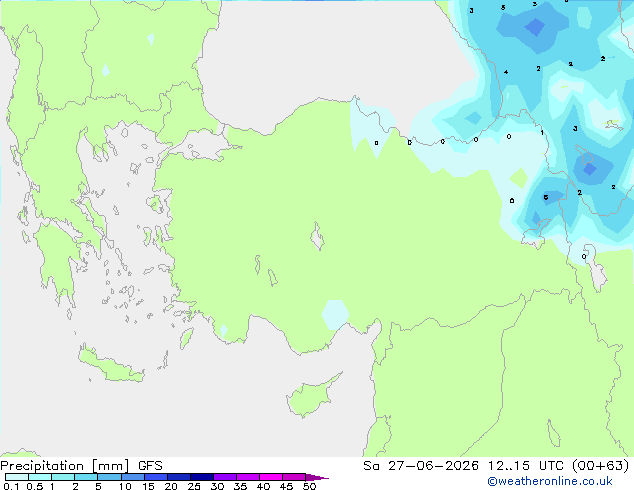The height and width of the screenshot is (490, 634).
Task: Click the '10' legend scale label
Action: [x=125, y=486]
